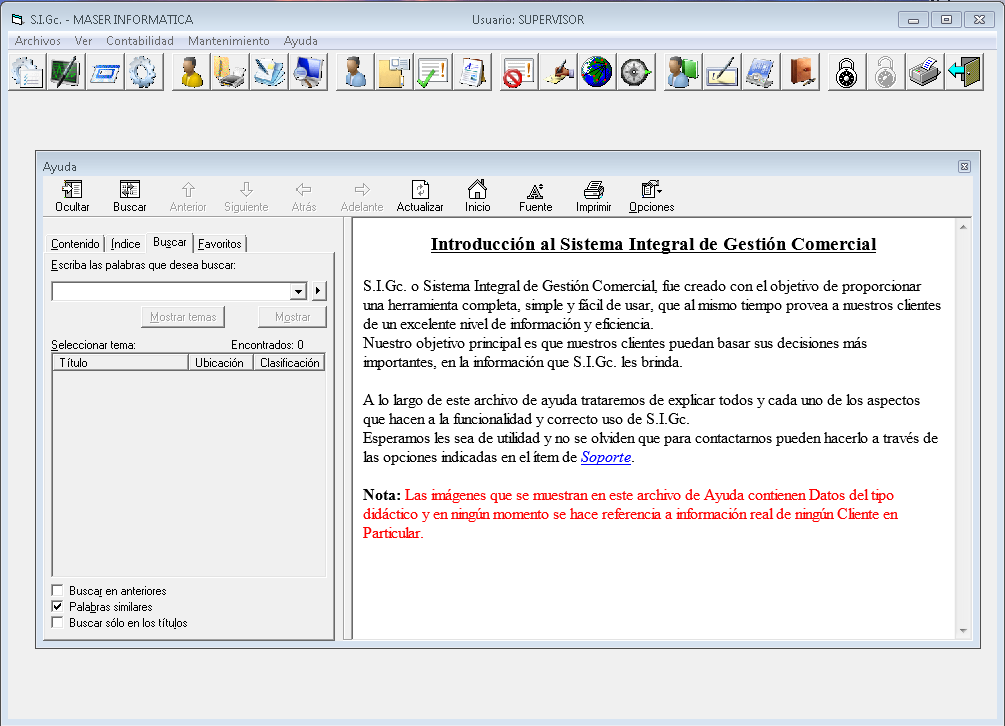Select the Buscar tab in help pane
The height and width of the screenshot is (726, 1005).
170,242
